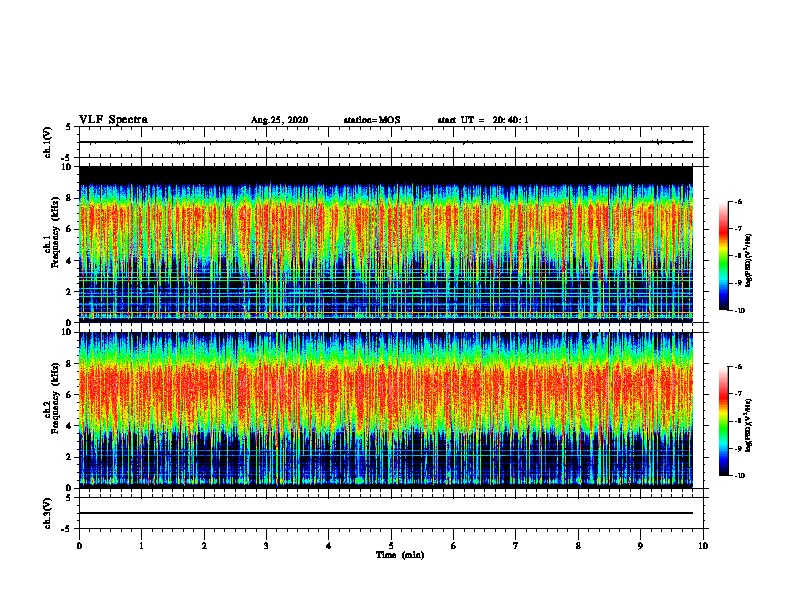Click the "8" minute tick label on time axis
Viewport: 792px width, 612px height.
[578, 546]
